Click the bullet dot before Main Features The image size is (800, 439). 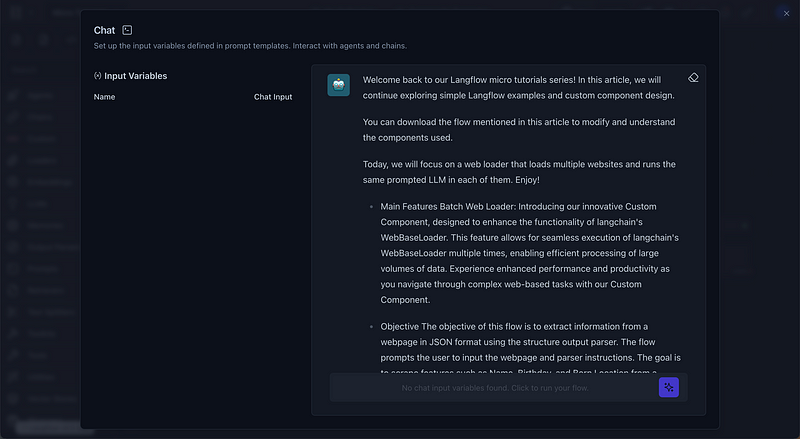[x=371, y=206]
